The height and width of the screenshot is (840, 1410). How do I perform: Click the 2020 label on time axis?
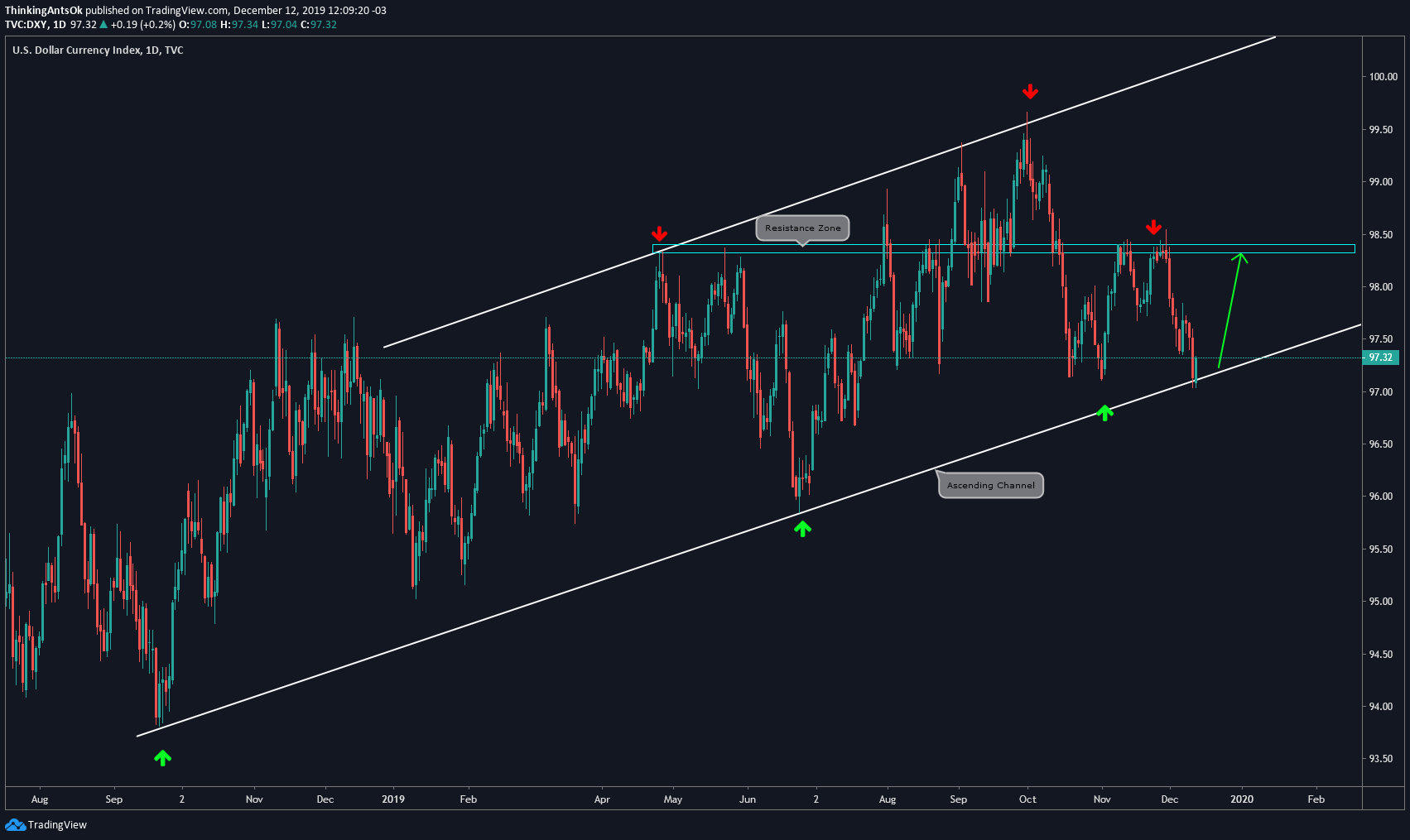click(1242, 799)
